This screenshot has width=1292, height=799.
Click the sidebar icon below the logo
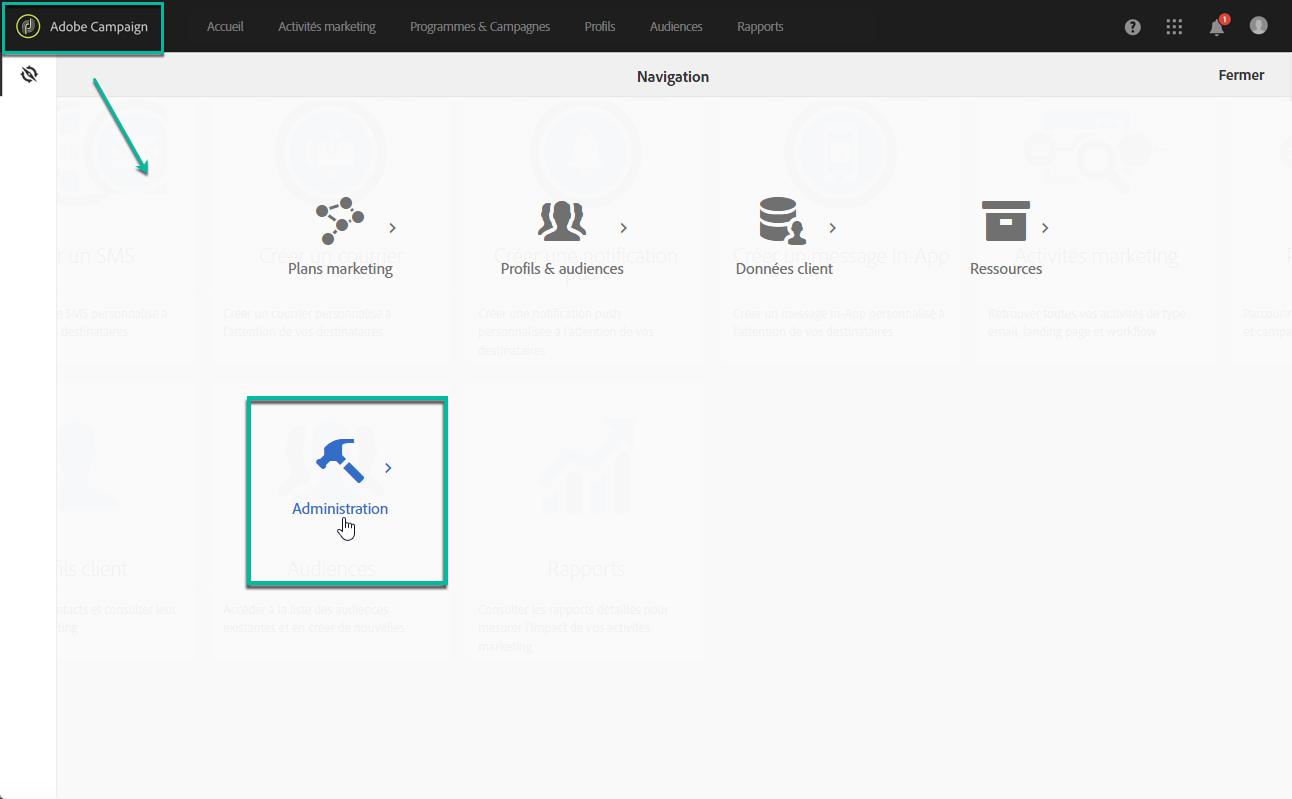click(x=29, y=74)
